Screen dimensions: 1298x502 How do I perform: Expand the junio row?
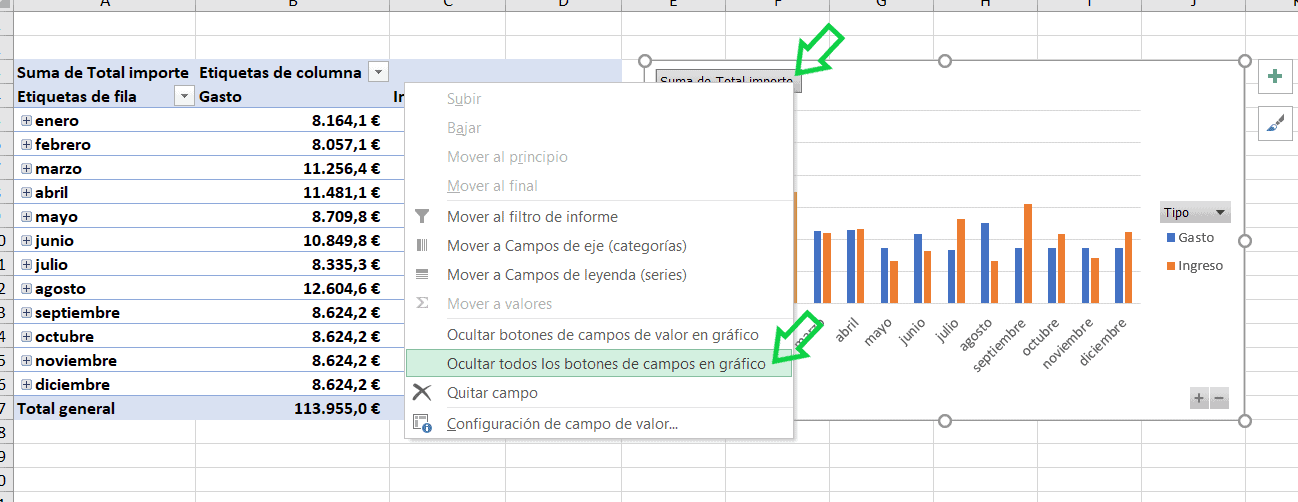(x=26, y=240)
